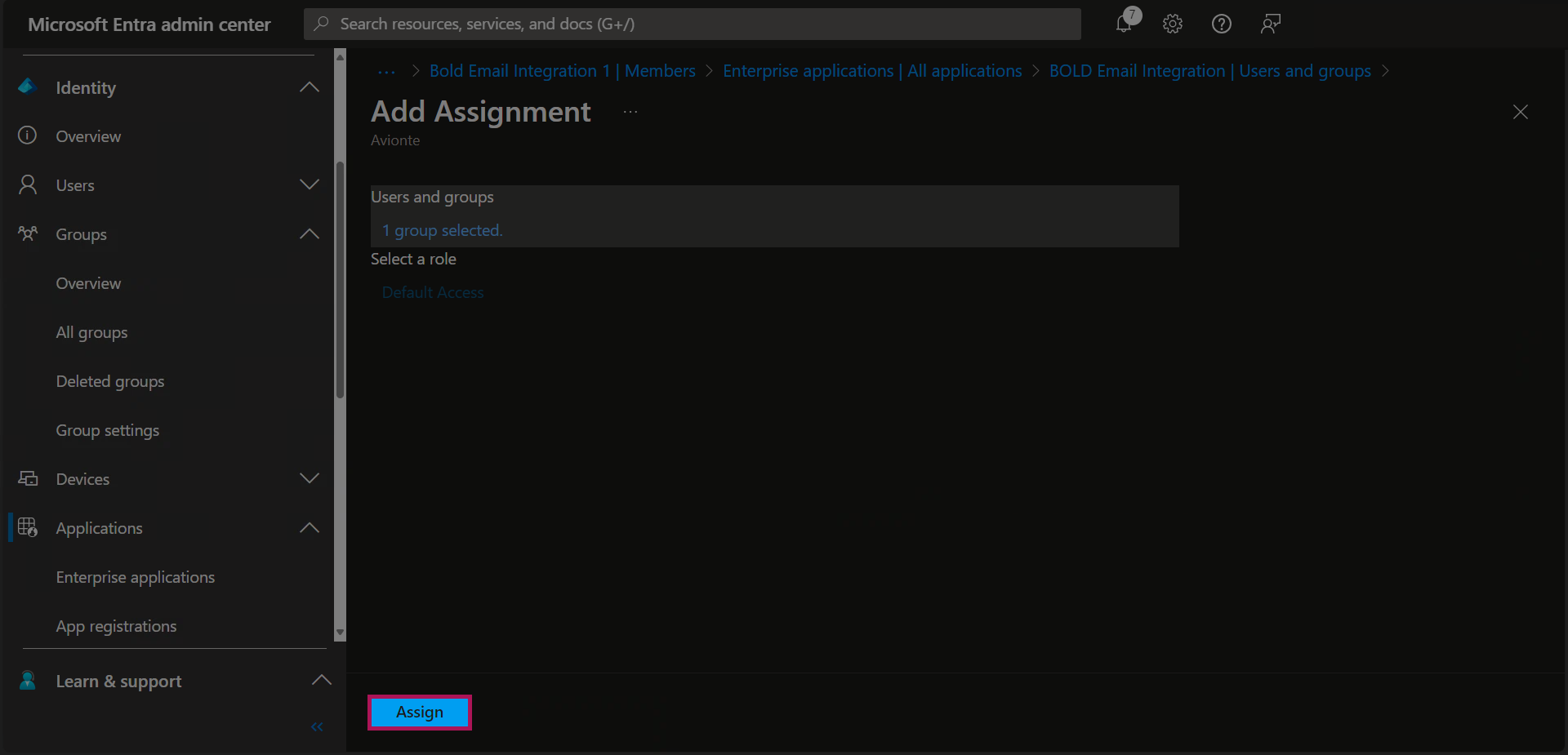Open the ellipsis menu beside Add Assignment
Viewport: 1568px width, 755px height.
[x=630, y=112]
